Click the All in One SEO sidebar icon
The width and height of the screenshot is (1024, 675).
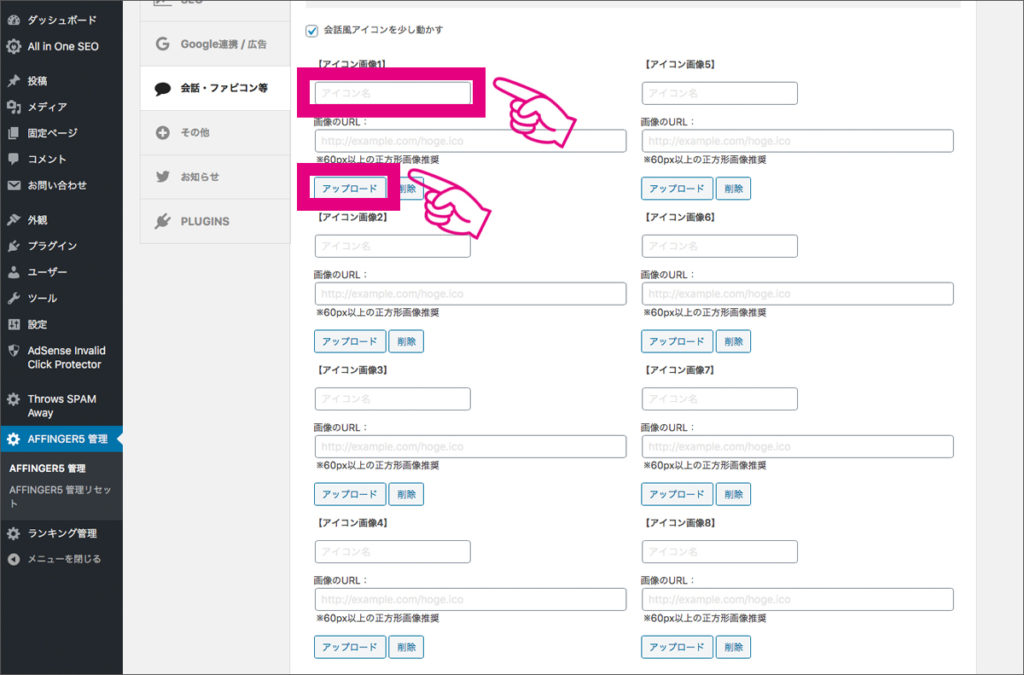click(x=12, y=45)
